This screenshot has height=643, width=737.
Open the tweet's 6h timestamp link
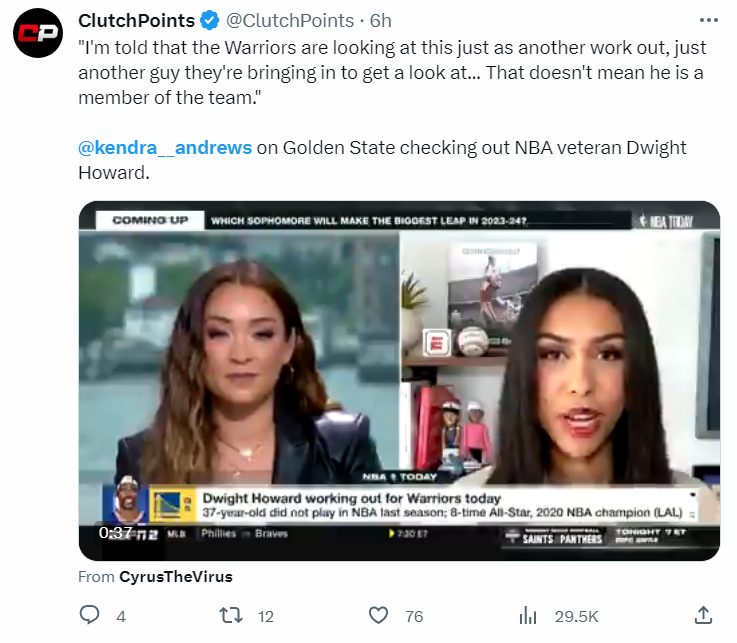[381, 20]
